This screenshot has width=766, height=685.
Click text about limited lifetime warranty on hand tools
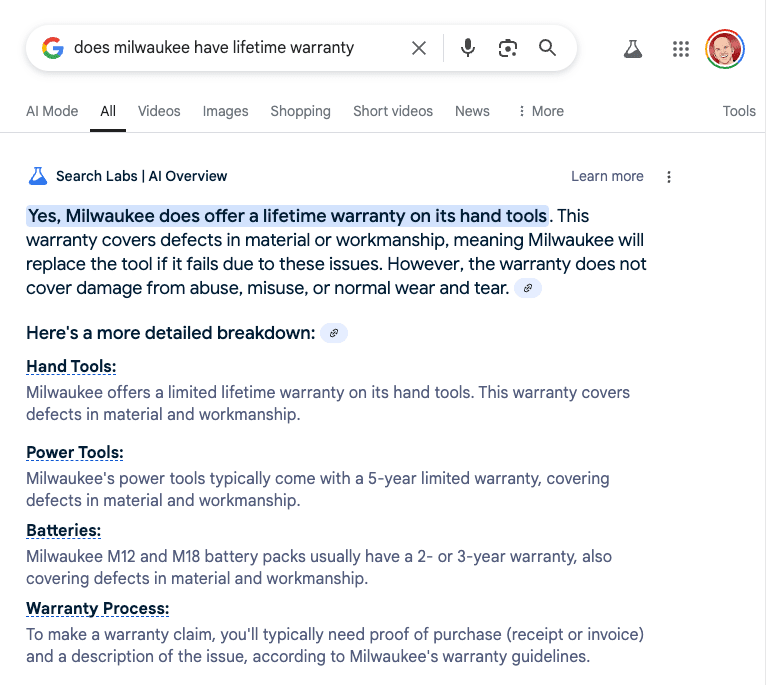328,404
